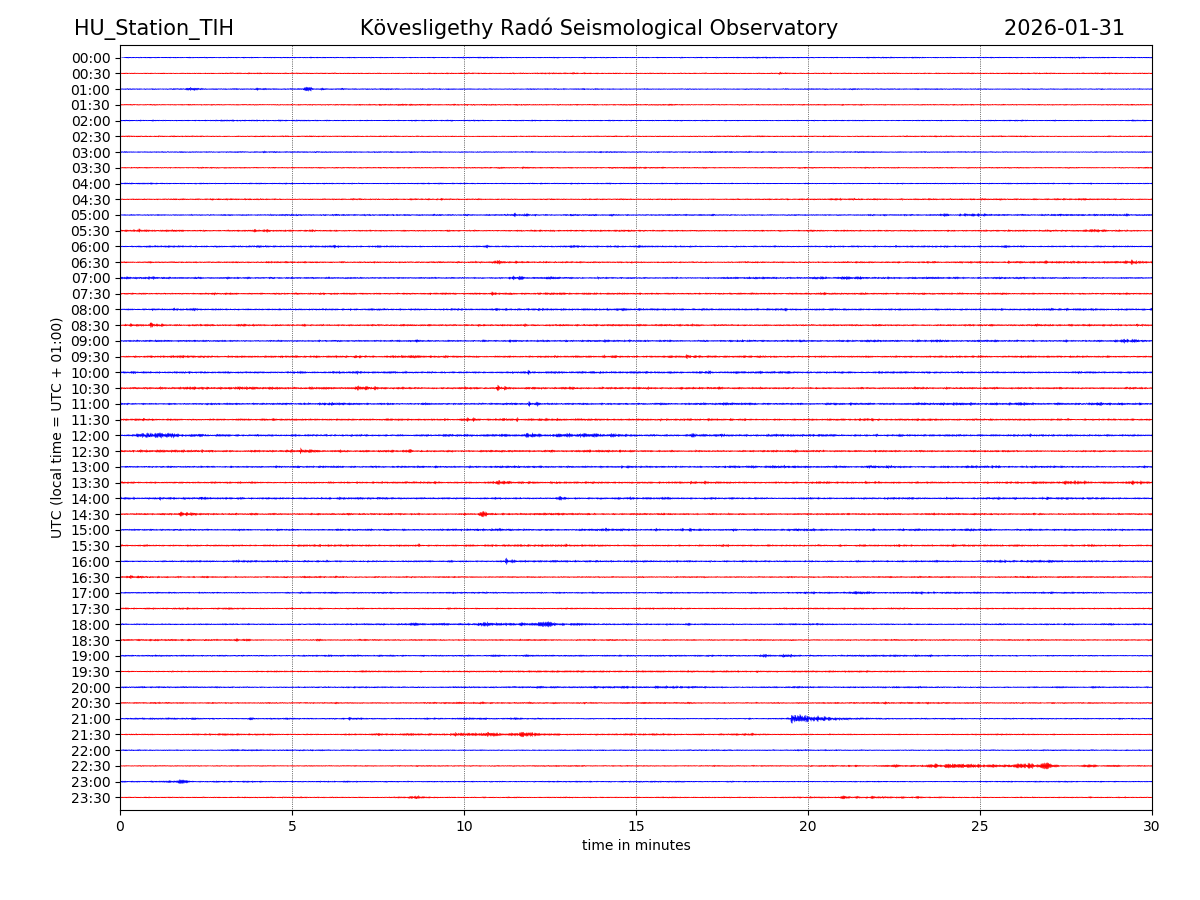The height and width of the screenshot is (900, 1200).
Task: Select the 12:00 row label
Action: pos(91,436)
